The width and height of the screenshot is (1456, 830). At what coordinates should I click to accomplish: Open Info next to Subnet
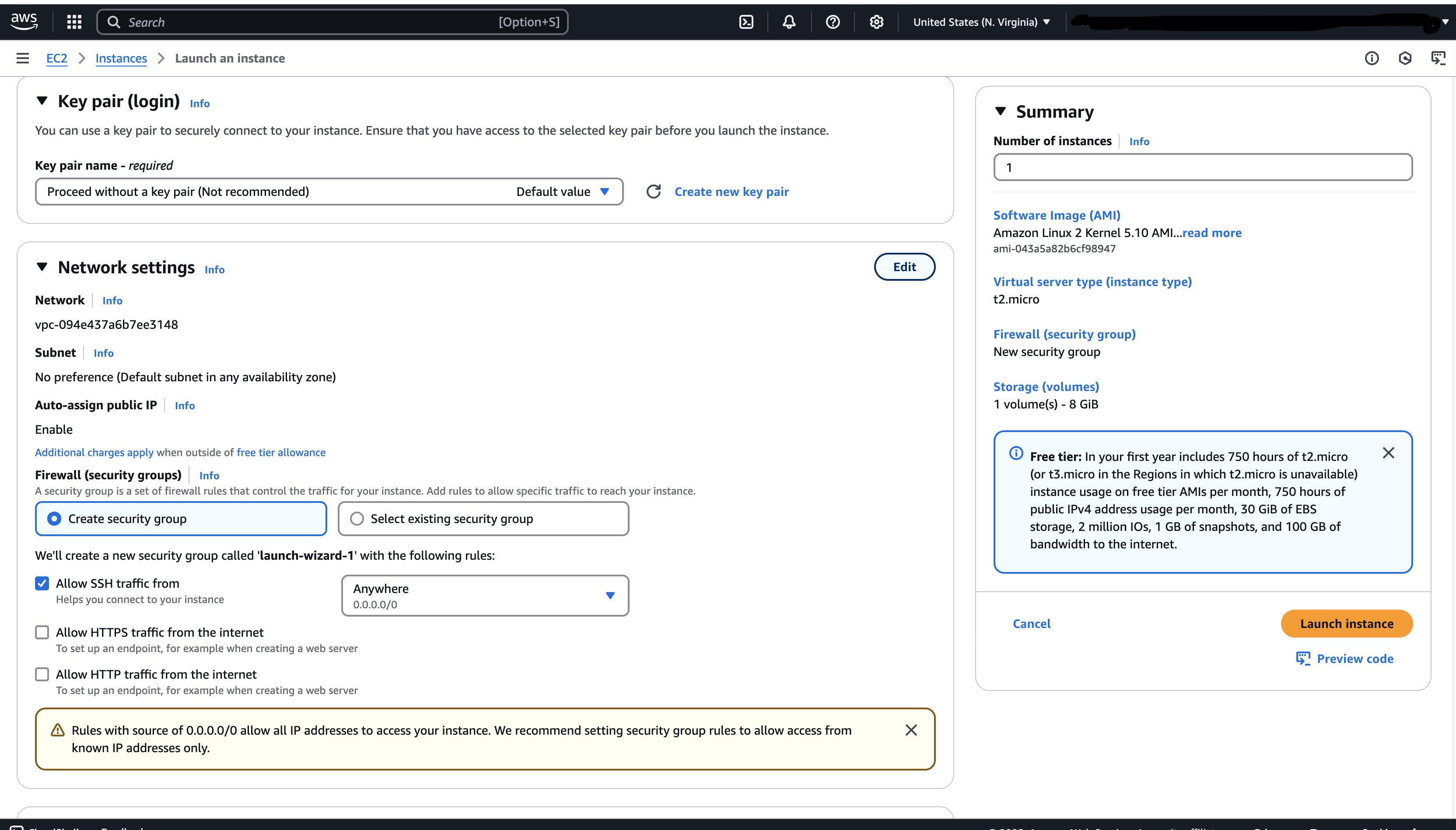coord(104,353)
